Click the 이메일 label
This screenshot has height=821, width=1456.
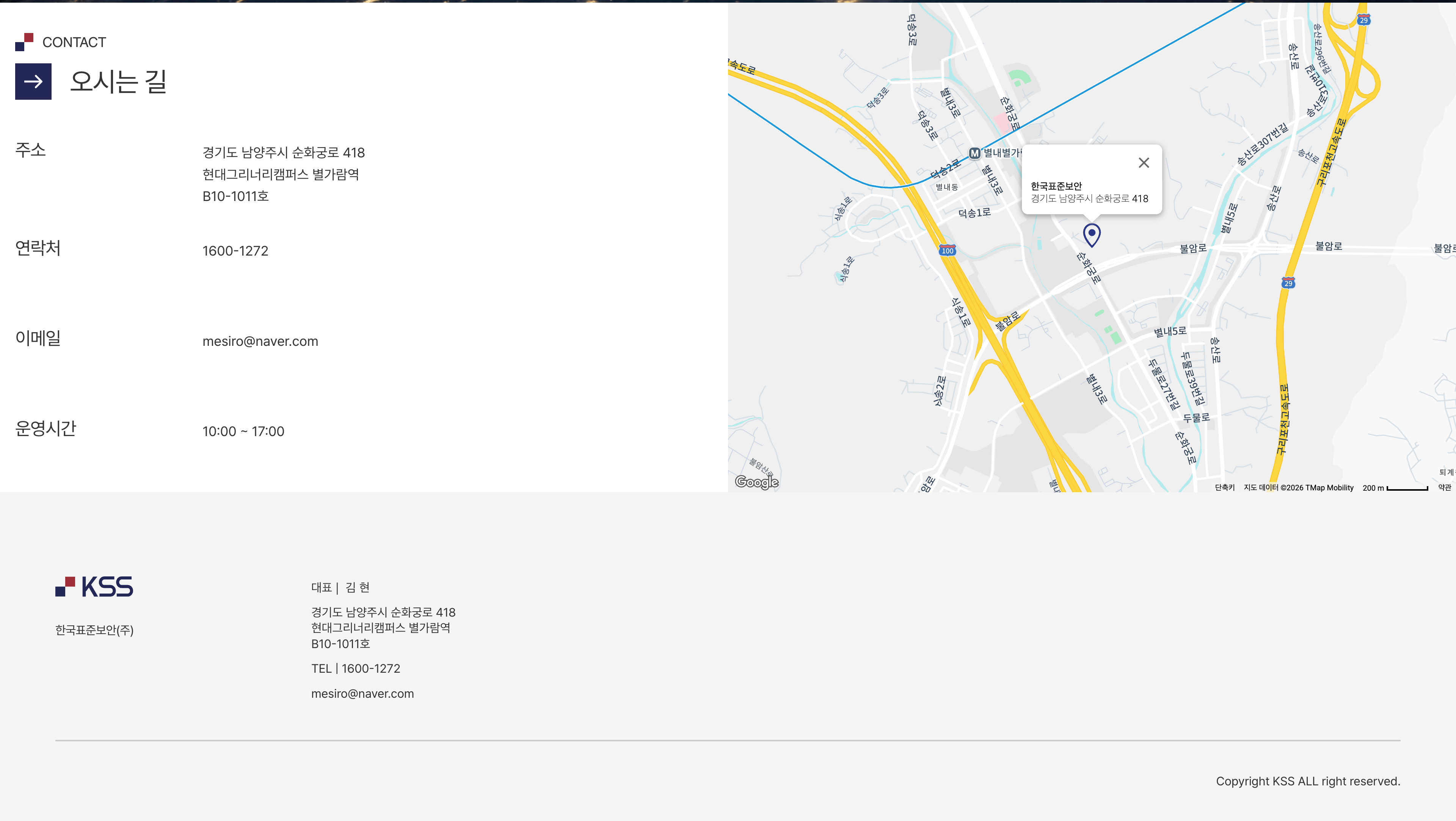tap(38, 338)
